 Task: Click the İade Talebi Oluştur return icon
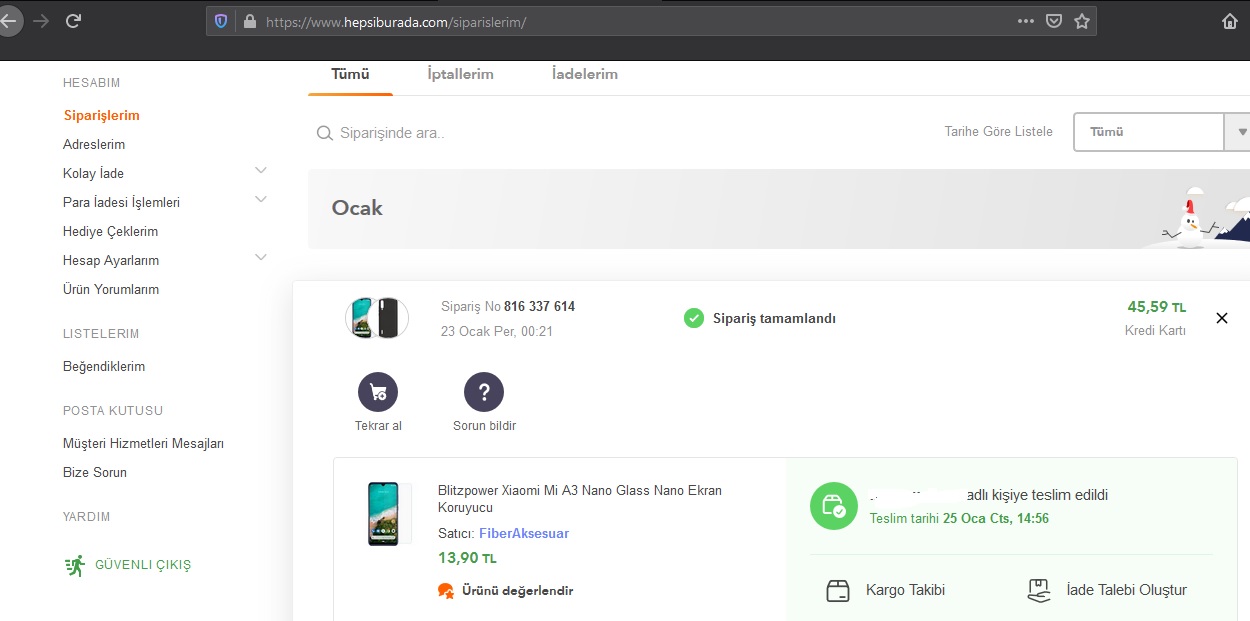(1040, 591)
